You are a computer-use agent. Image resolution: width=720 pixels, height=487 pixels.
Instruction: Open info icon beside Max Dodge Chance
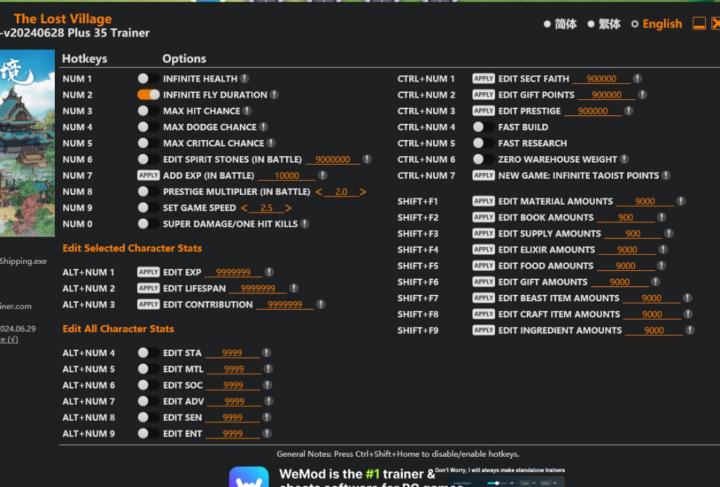264,127
